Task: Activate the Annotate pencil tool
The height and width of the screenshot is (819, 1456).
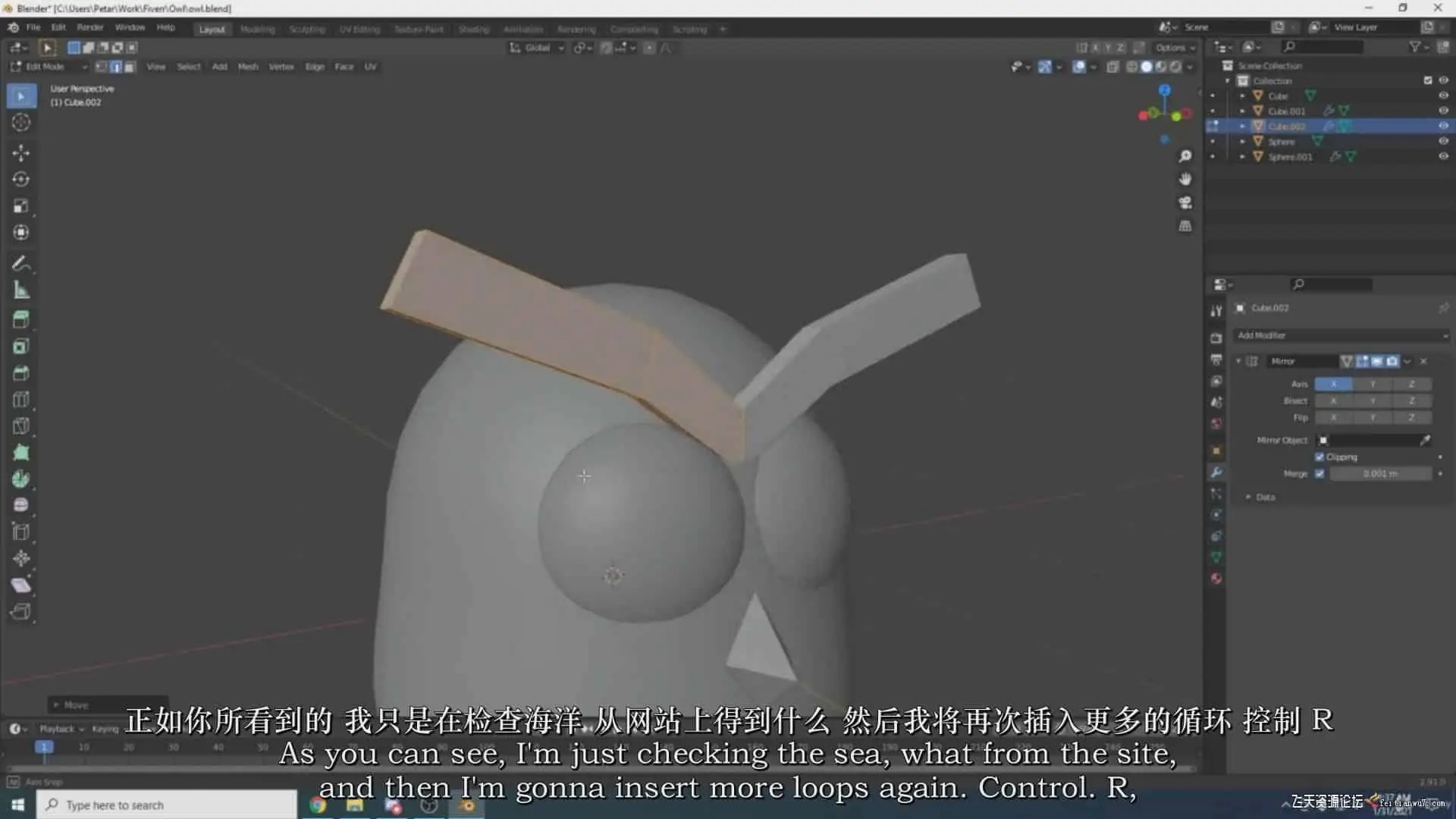Action: tap(21, 264)
